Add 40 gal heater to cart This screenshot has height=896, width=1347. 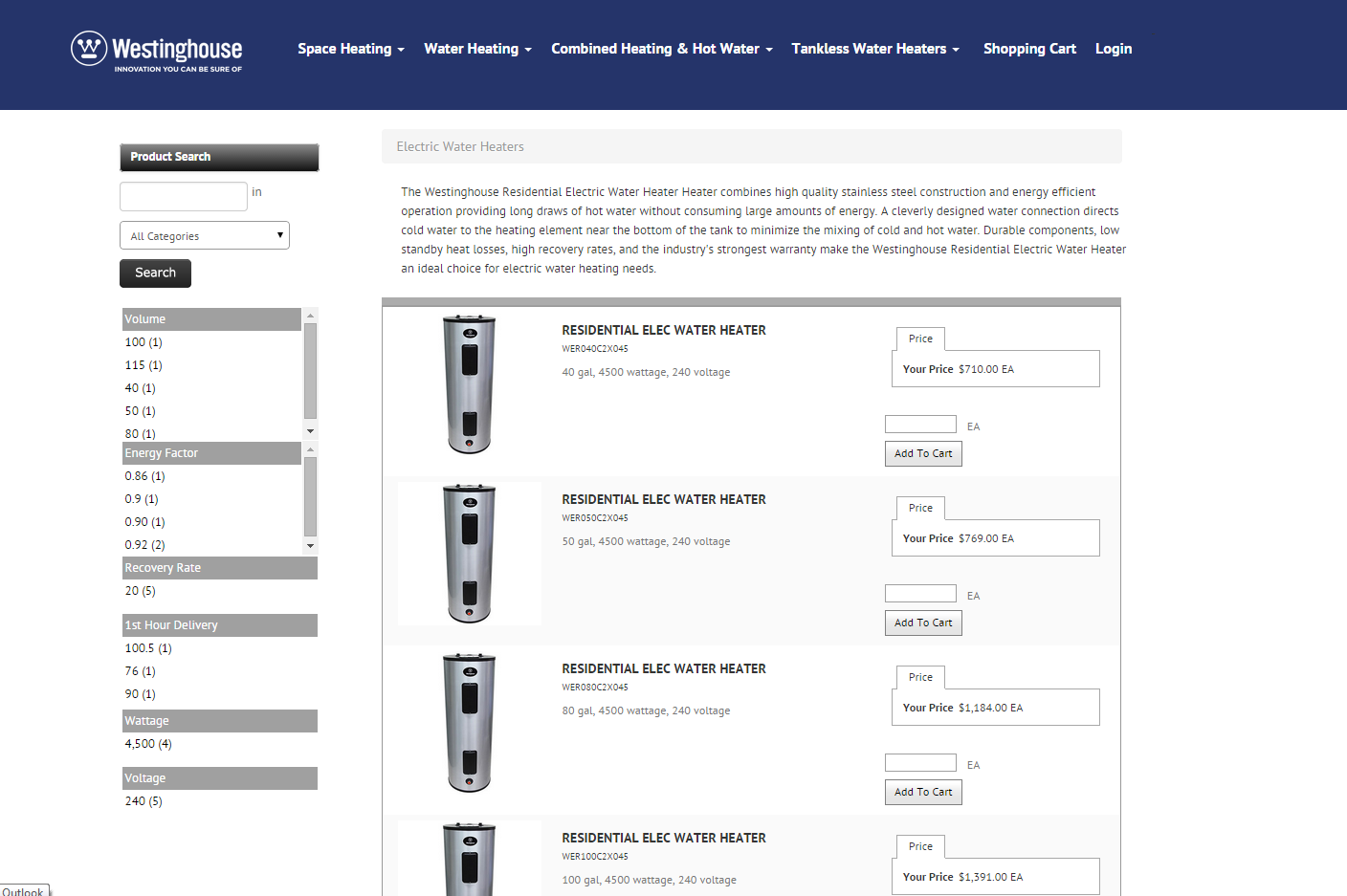[x=923, y=453]
